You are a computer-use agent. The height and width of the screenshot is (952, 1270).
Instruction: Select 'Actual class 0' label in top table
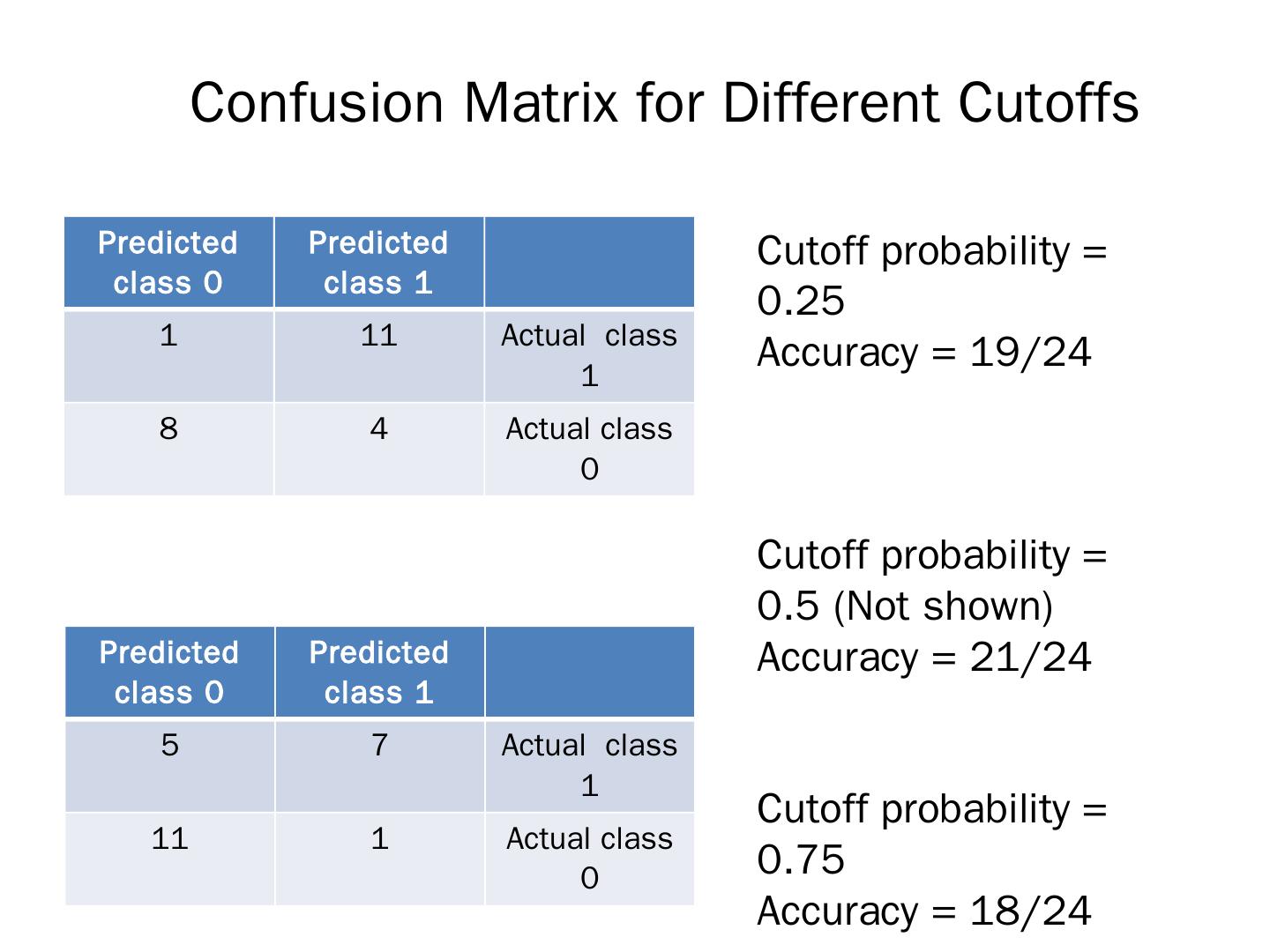(589, 449)
